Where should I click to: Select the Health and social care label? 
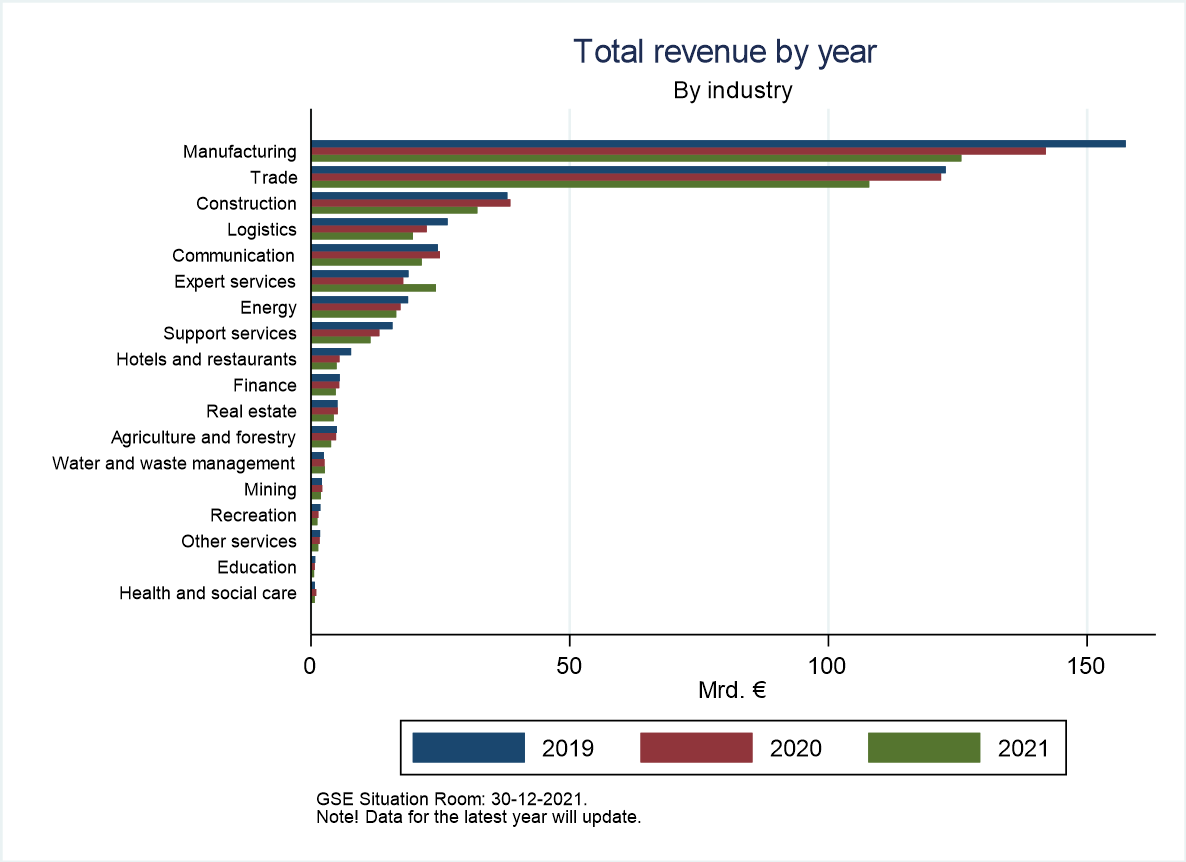(207, 593)
